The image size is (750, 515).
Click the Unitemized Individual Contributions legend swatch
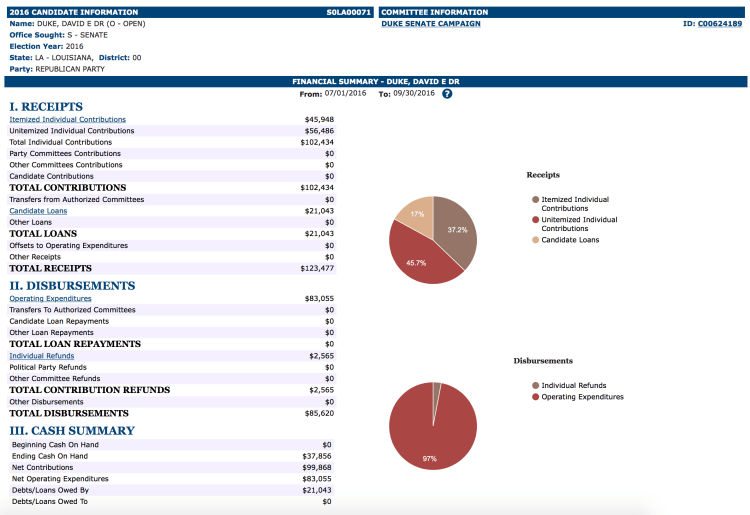[x=536, y=220]
